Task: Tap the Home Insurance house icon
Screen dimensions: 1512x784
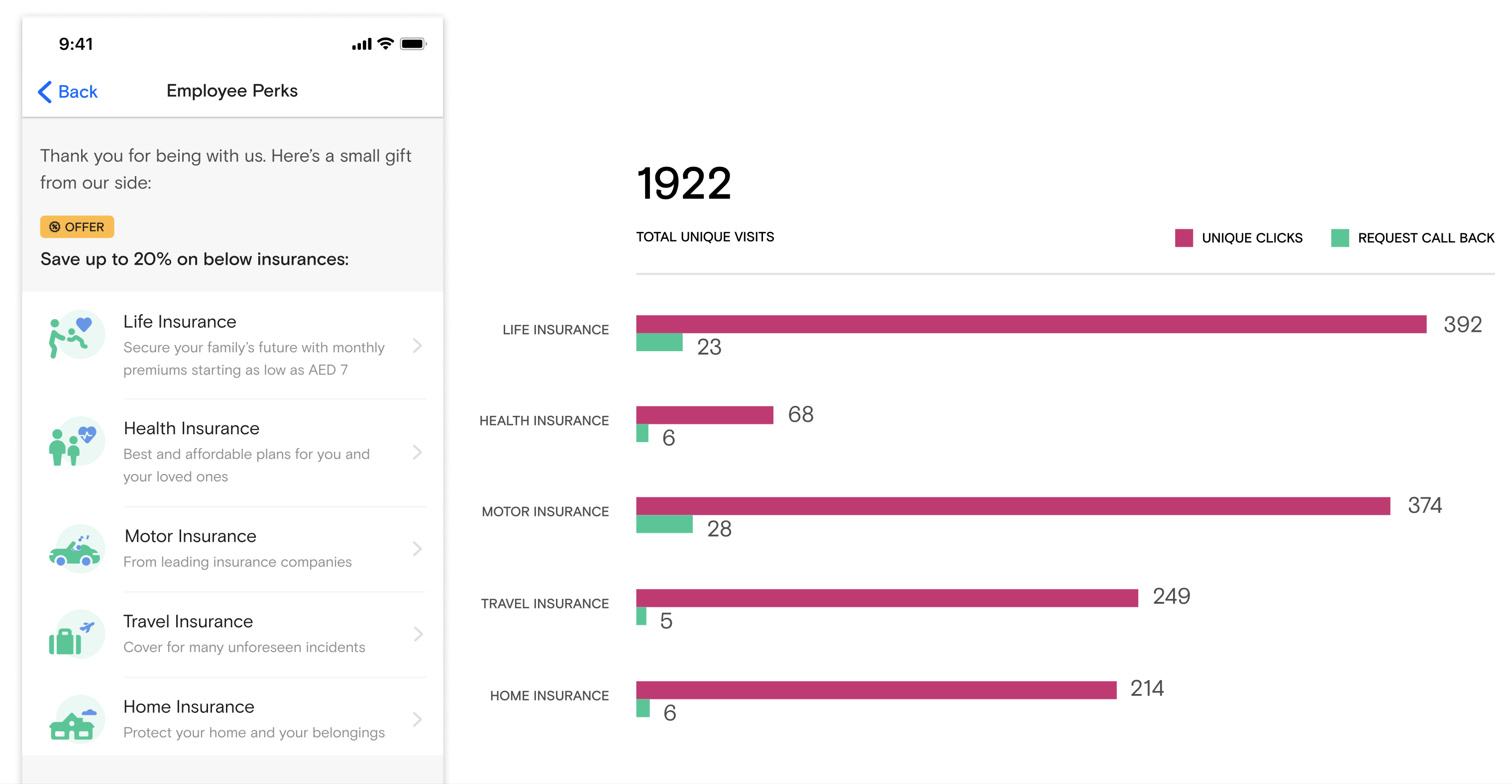Action: [76, 719]
